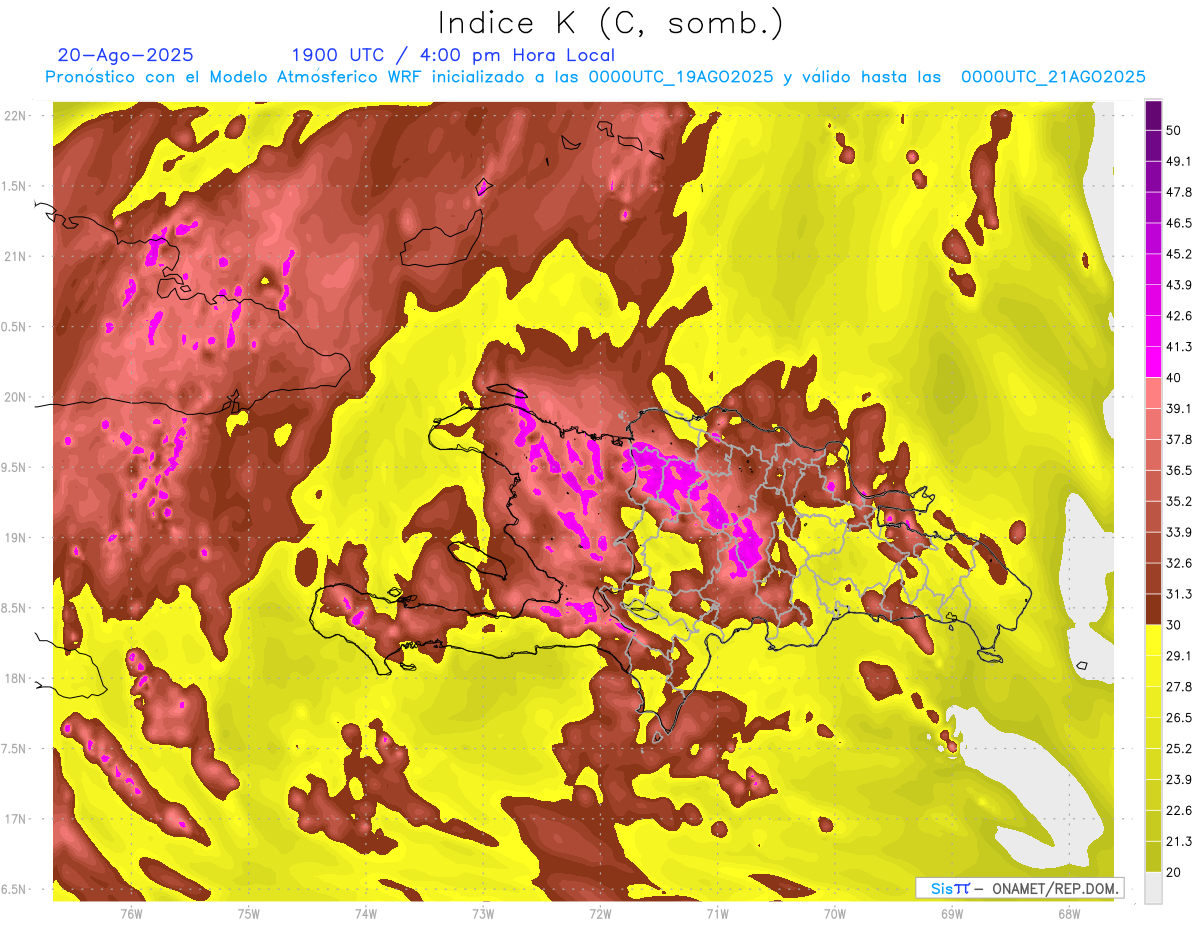Click the 20 value at legend bottom

tap(1175, 872)
